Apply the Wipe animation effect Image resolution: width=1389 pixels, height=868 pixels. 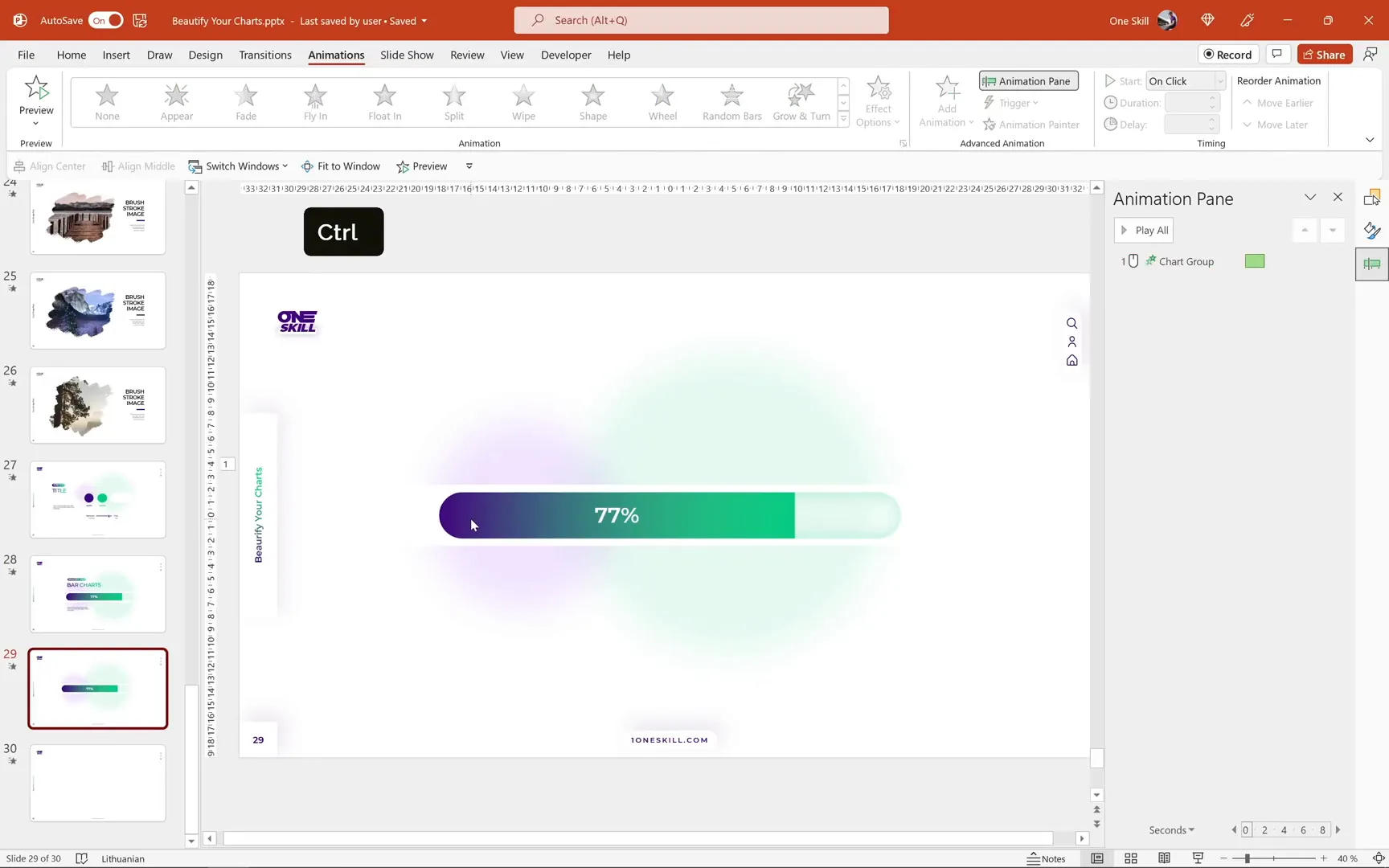[523, 102]
